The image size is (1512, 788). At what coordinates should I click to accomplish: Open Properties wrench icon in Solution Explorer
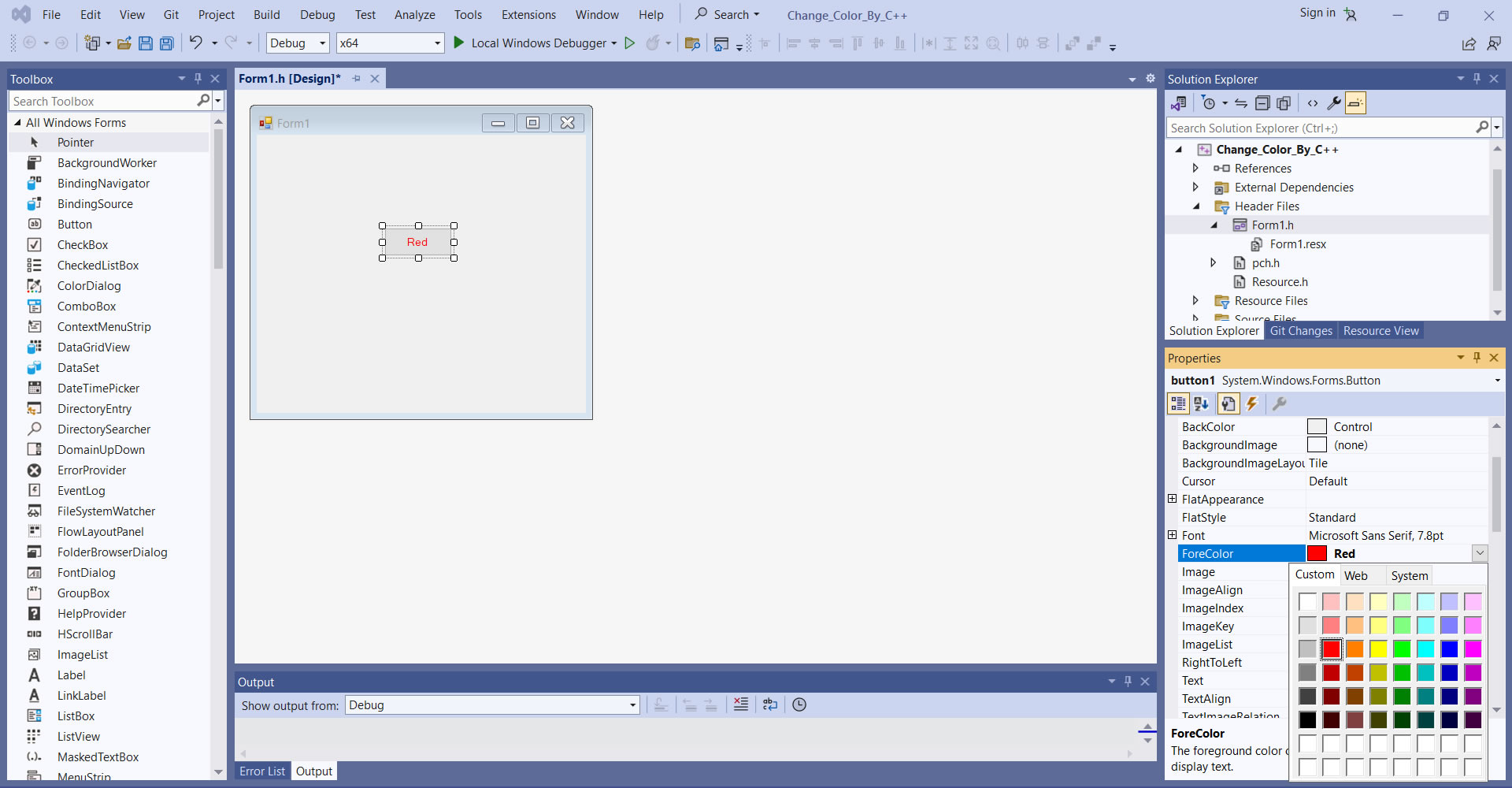click(1334, 103)
